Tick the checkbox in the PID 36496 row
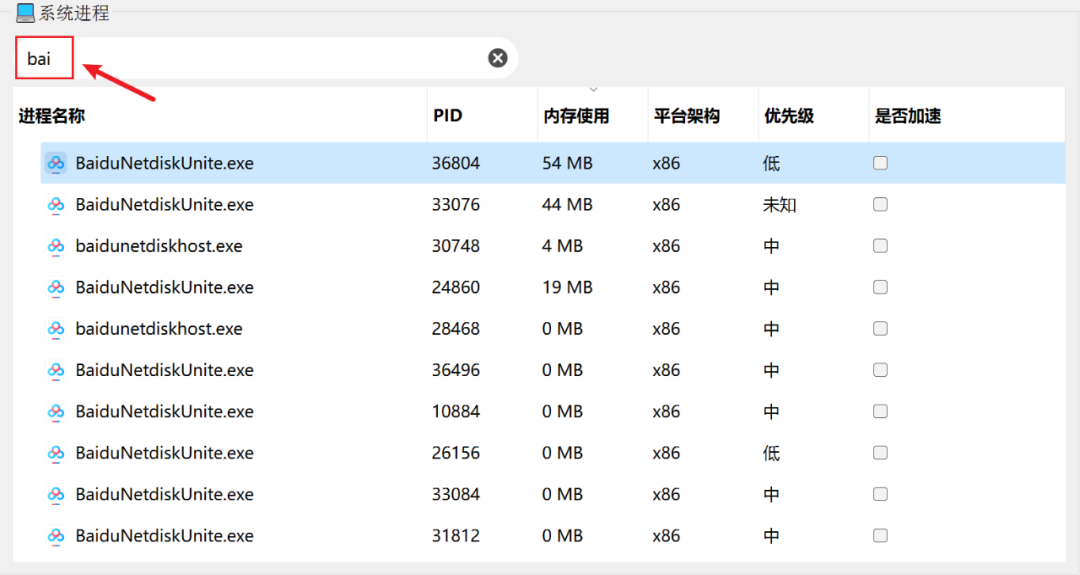The width and height of the screenshot is (1080, 575). point(880,370)
